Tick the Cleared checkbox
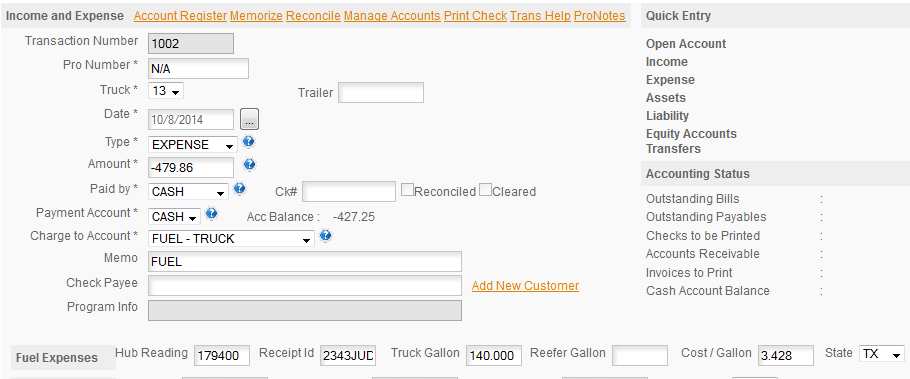910x379 pixels. pyautogui.click(x=485, y=190)
